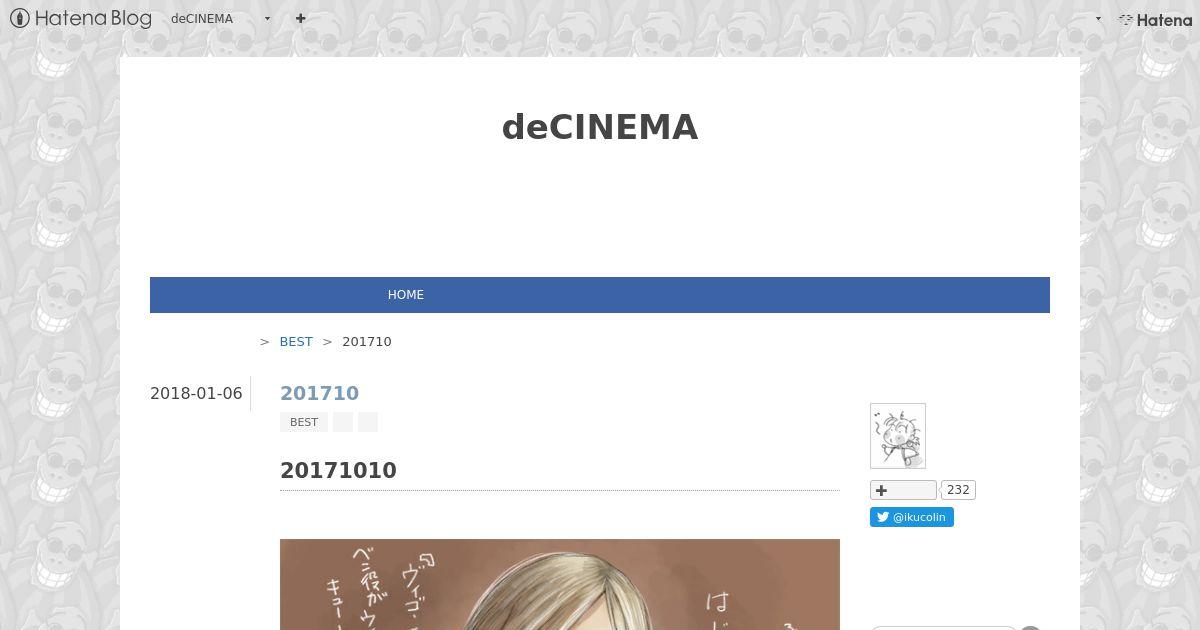
Task: Open the 2018-01-06 date link
Action: [196, 393]
